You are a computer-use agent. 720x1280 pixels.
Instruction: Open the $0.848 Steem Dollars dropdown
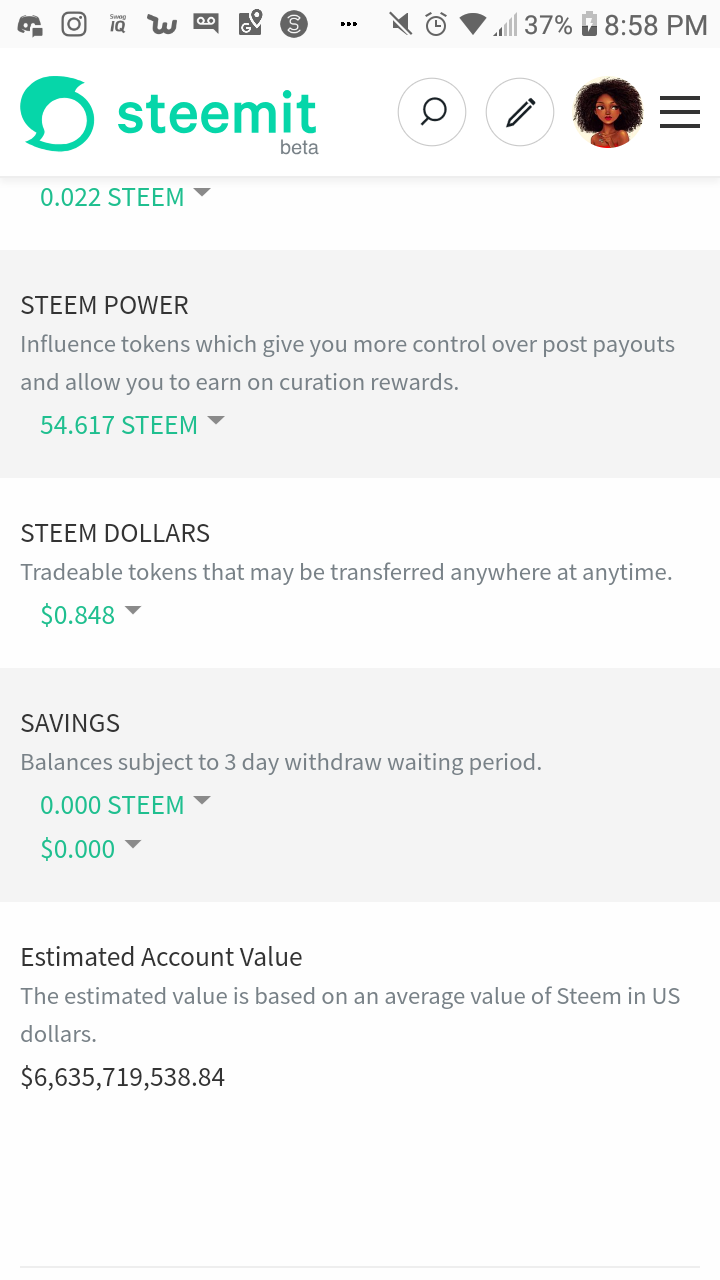coord(90,615)
